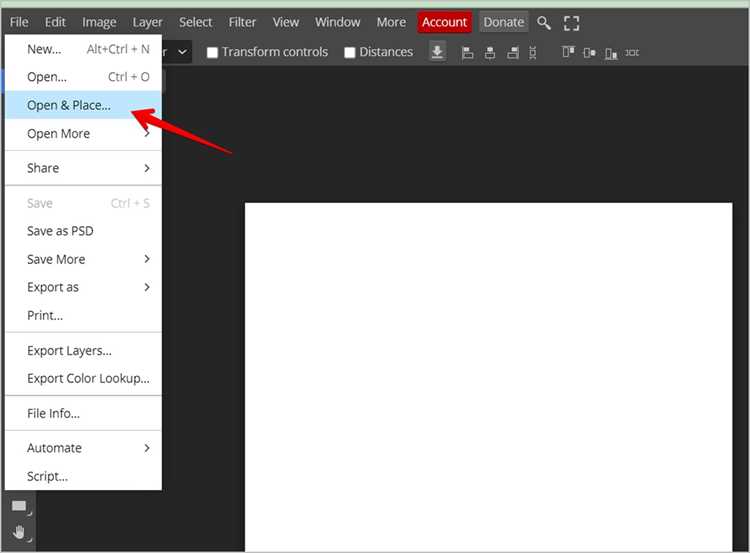This screenshot has height=553, width=750.
Task: Align layers to right edges icon
Action: (513, 53)
